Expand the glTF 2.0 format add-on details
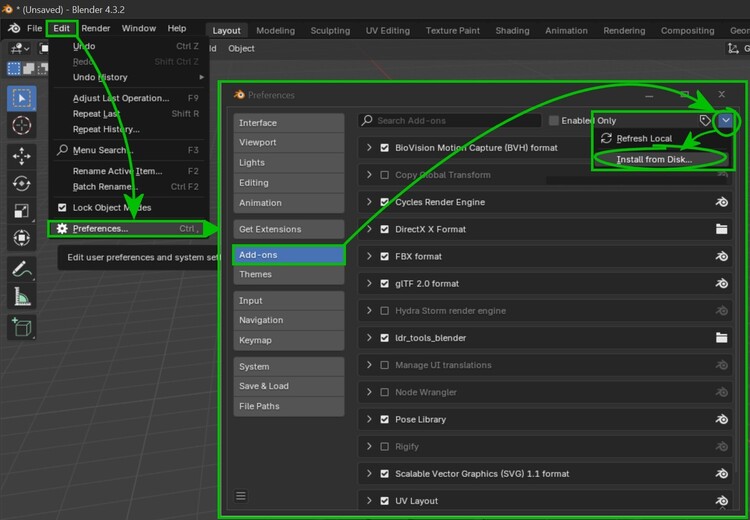Image resolution: width=750 pixels, height=520 pixels. pos(369,284)
